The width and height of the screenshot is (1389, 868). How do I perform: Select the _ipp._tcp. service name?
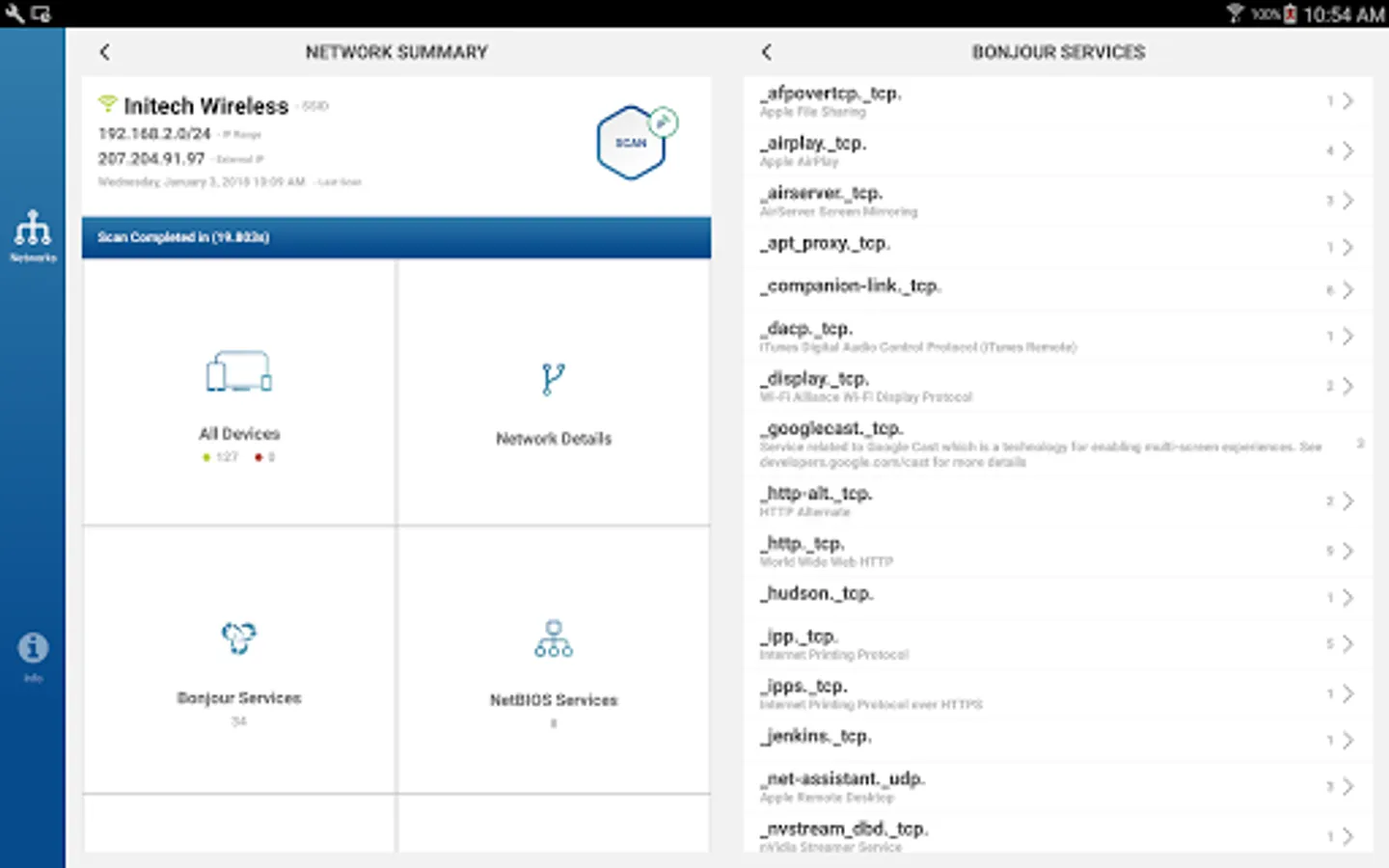800,637
